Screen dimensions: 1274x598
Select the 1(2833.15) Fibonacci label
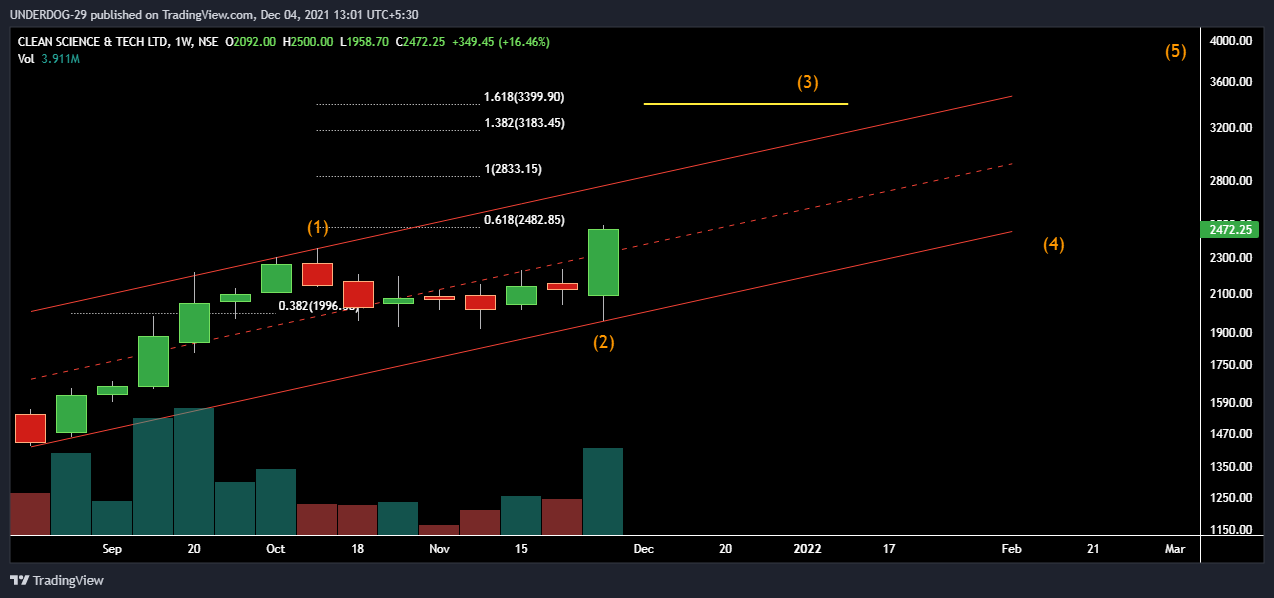click(x=513, y=169)
